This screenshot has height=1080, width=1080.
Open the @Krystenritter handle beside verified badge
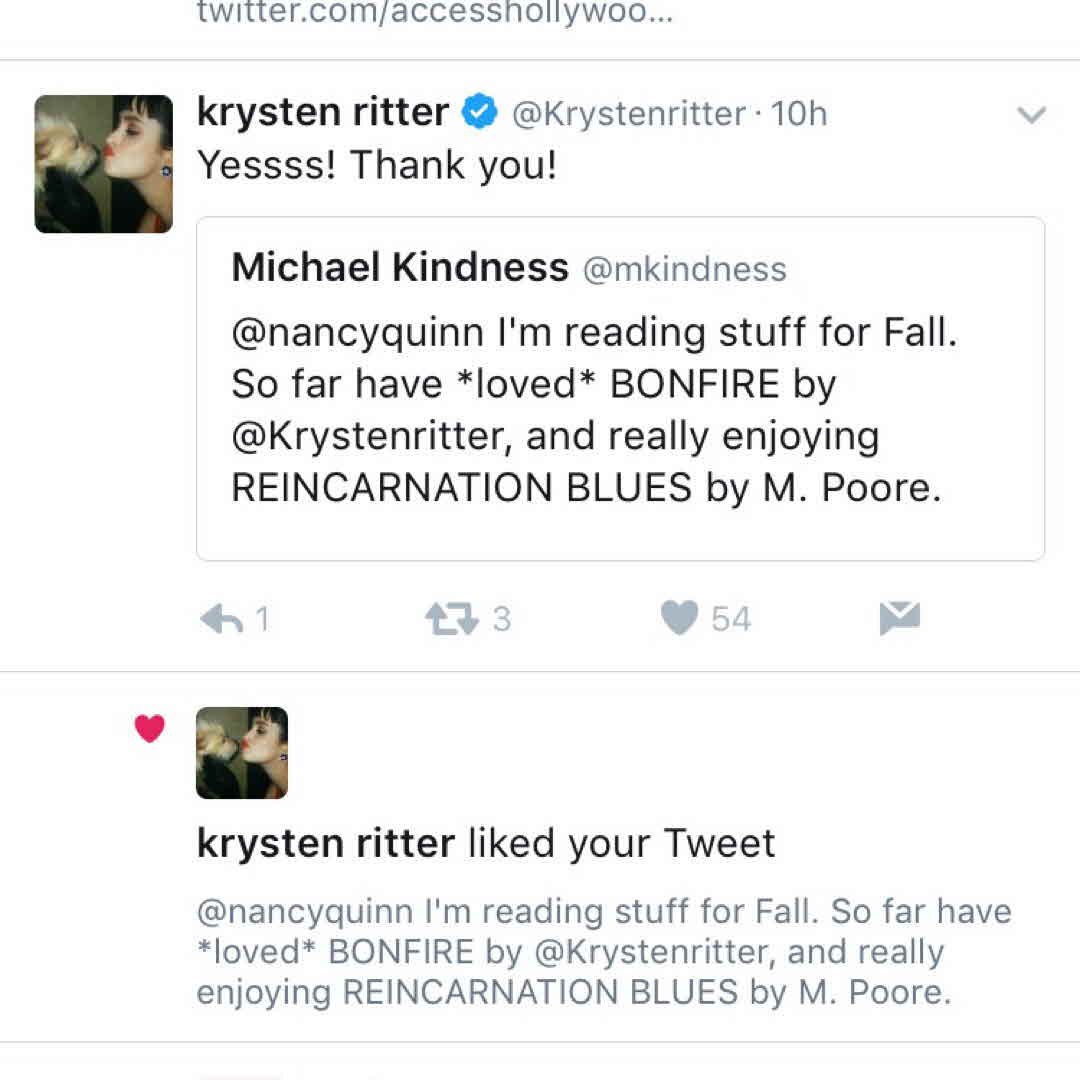[628, 114]
